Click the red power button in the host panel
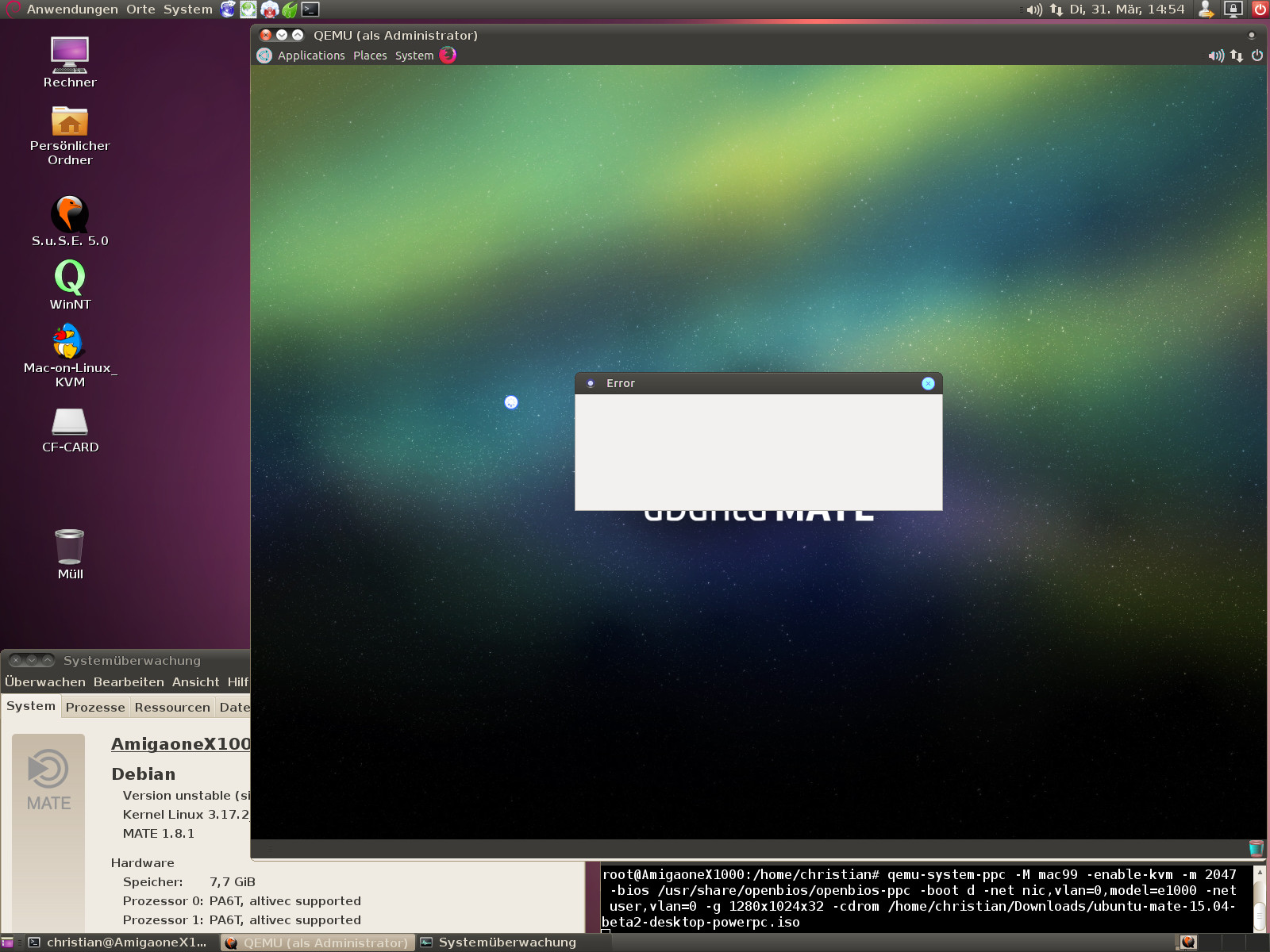The height and width of the screenshot is (952, 1270). 1260,10
